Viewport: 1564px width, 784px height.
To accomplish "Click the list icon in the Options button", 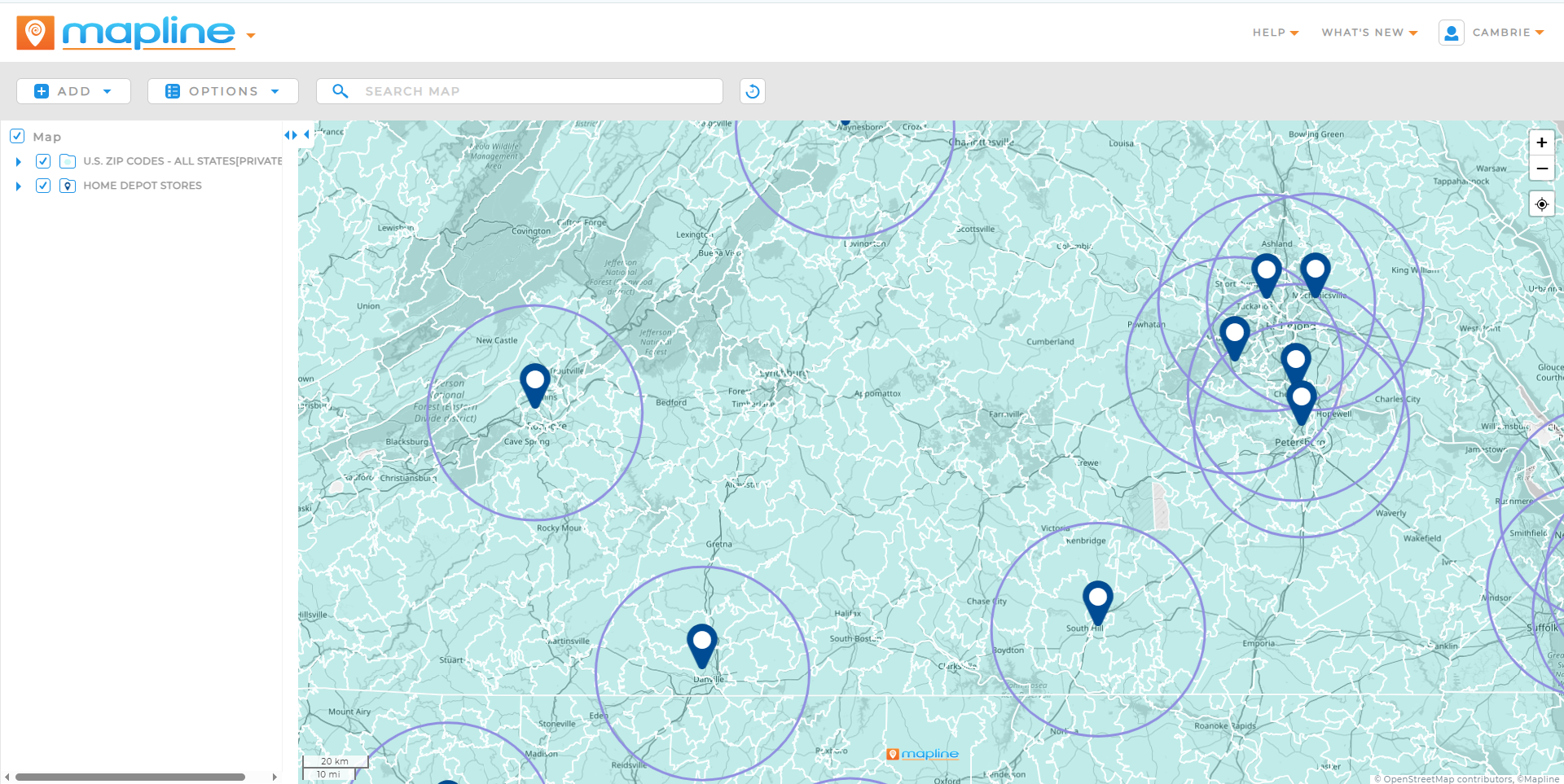I will pyautogui.click(x=173, y=91).
